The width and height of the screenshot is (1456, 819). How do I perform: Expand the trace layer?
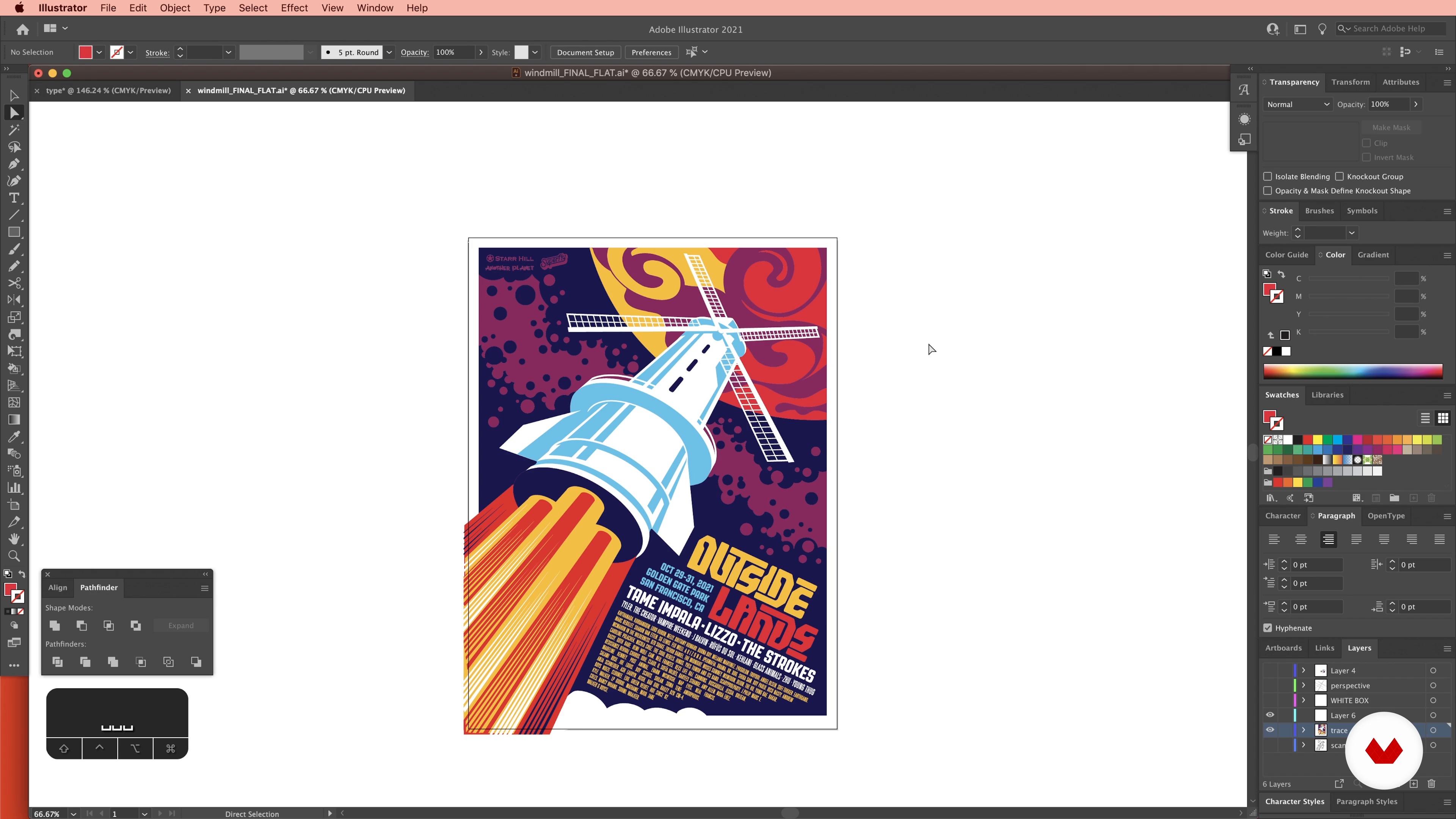(x=1304, y=730)
